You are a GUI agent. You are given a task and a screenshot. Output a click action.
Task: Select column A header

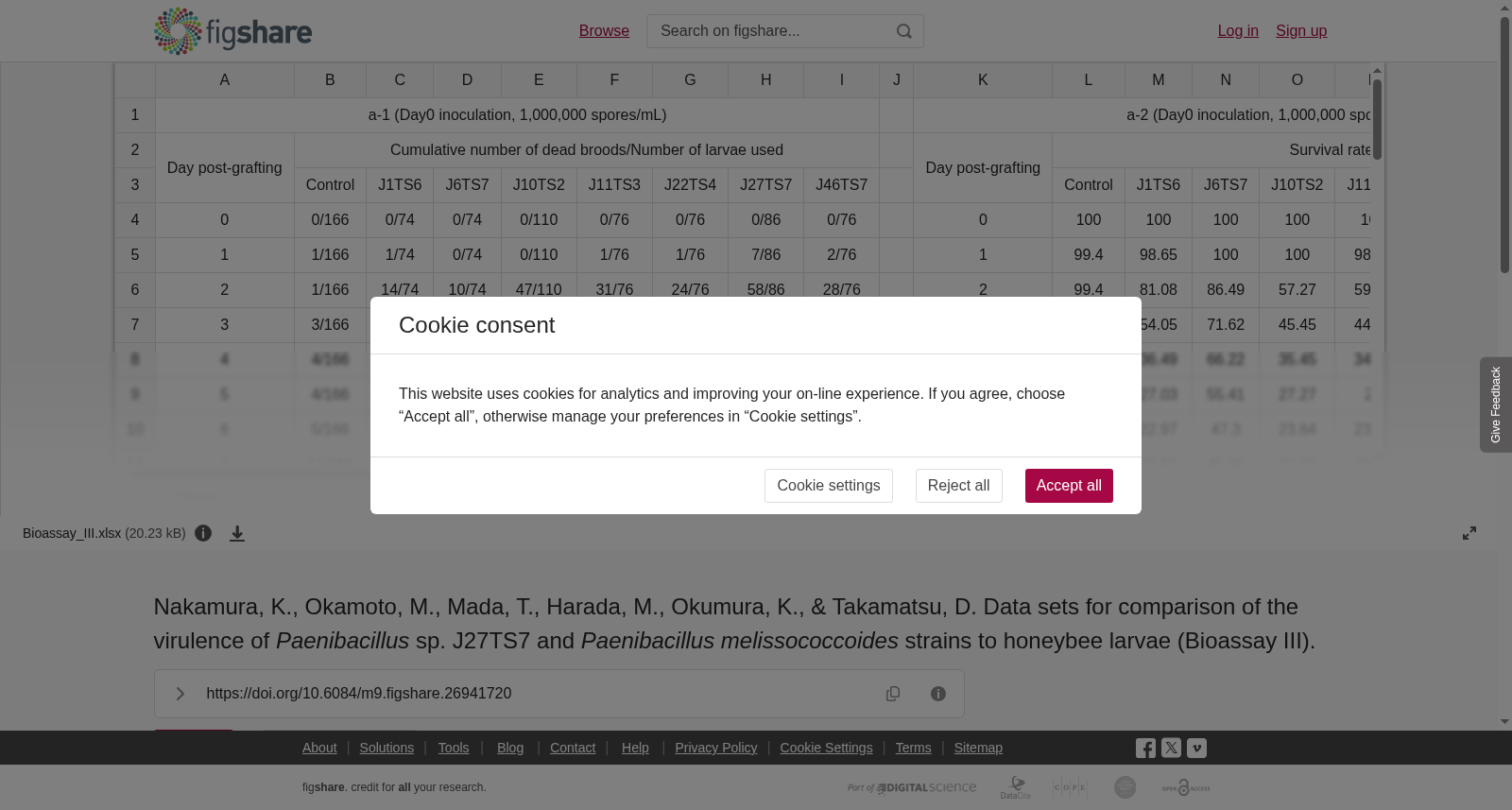click(x=225, y=80)
